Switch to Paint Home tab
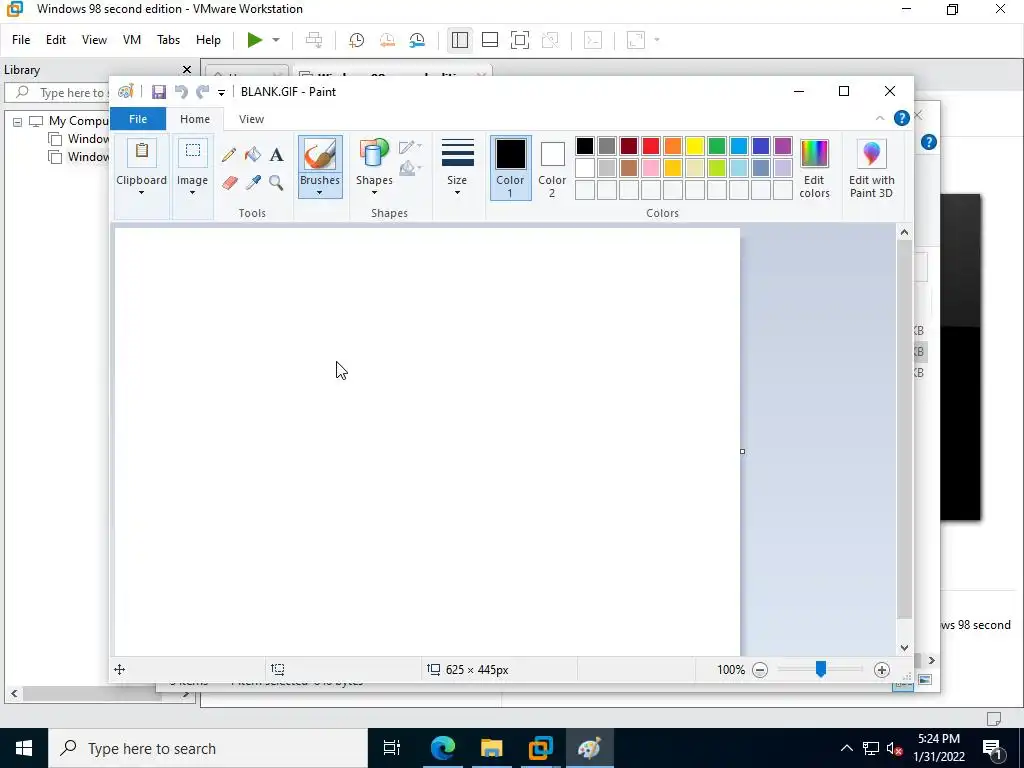Image resolution: width=1024 pixels, height=768 pixels. (x=195, y=119)
